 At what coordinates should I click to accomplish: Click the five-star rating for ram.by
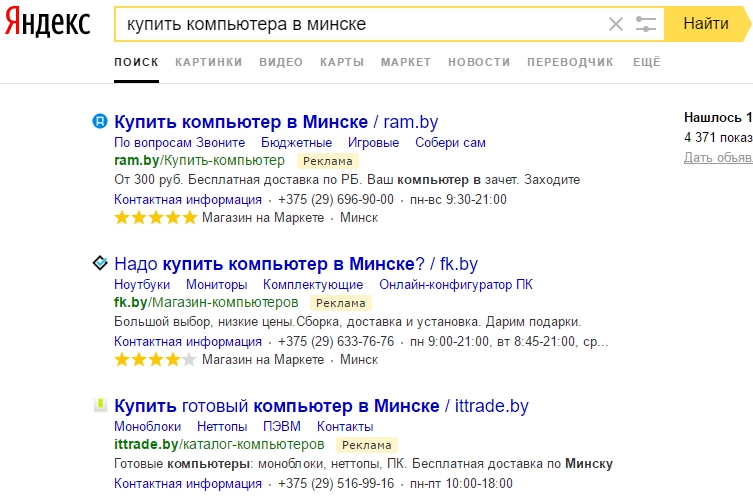point(156,218)
